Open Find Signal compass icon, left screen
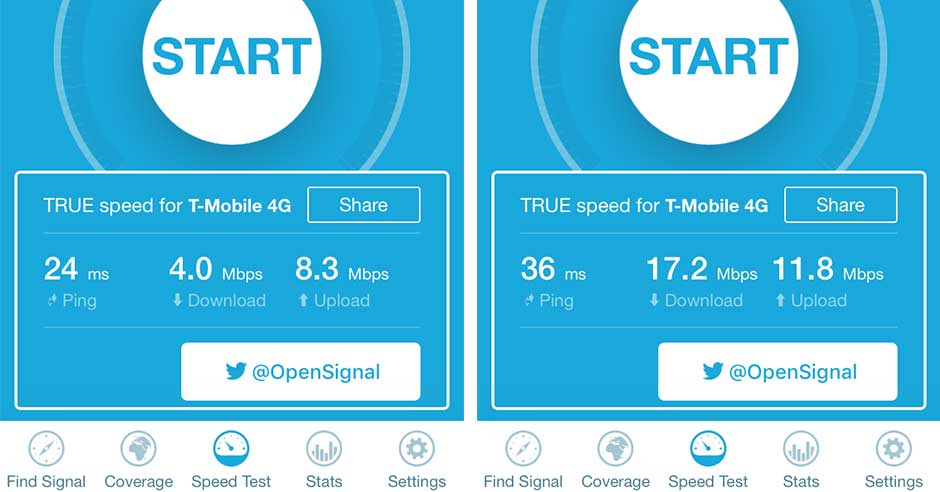Screen dimensions: 940x492 click(46, 449)
